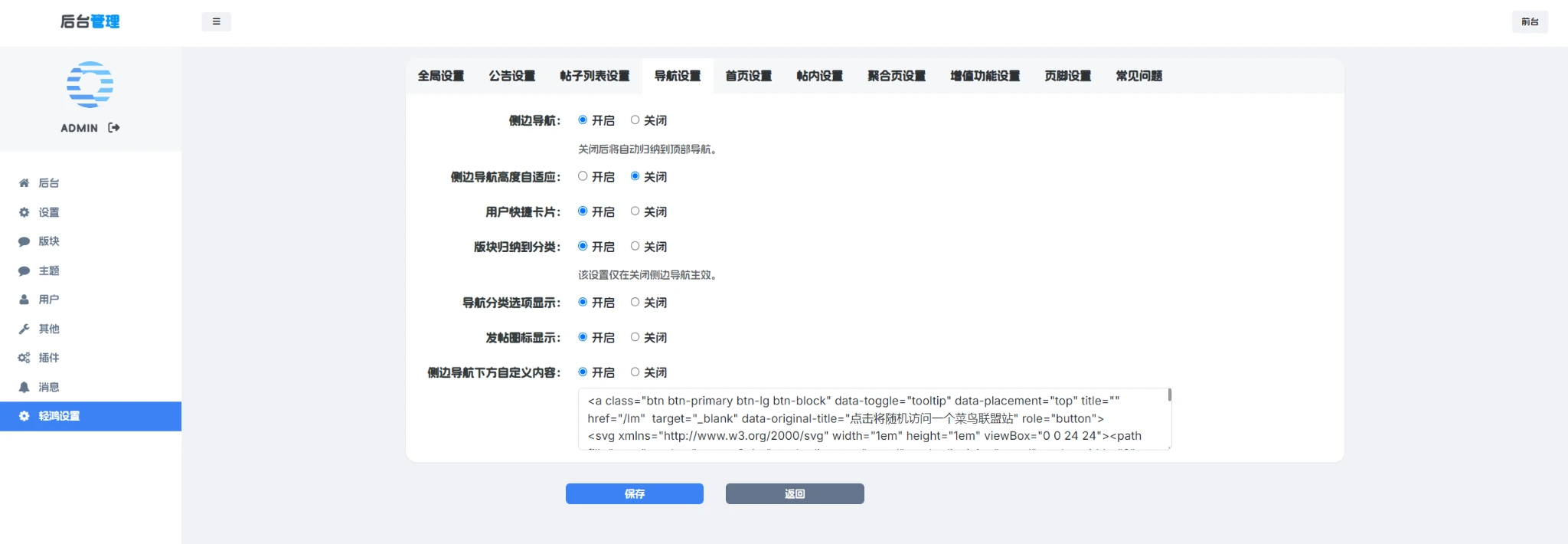Select 关闭 for 版块归纳到分类
The height and width of the screenshot is (544, 1568).
(x=635, y=246)
